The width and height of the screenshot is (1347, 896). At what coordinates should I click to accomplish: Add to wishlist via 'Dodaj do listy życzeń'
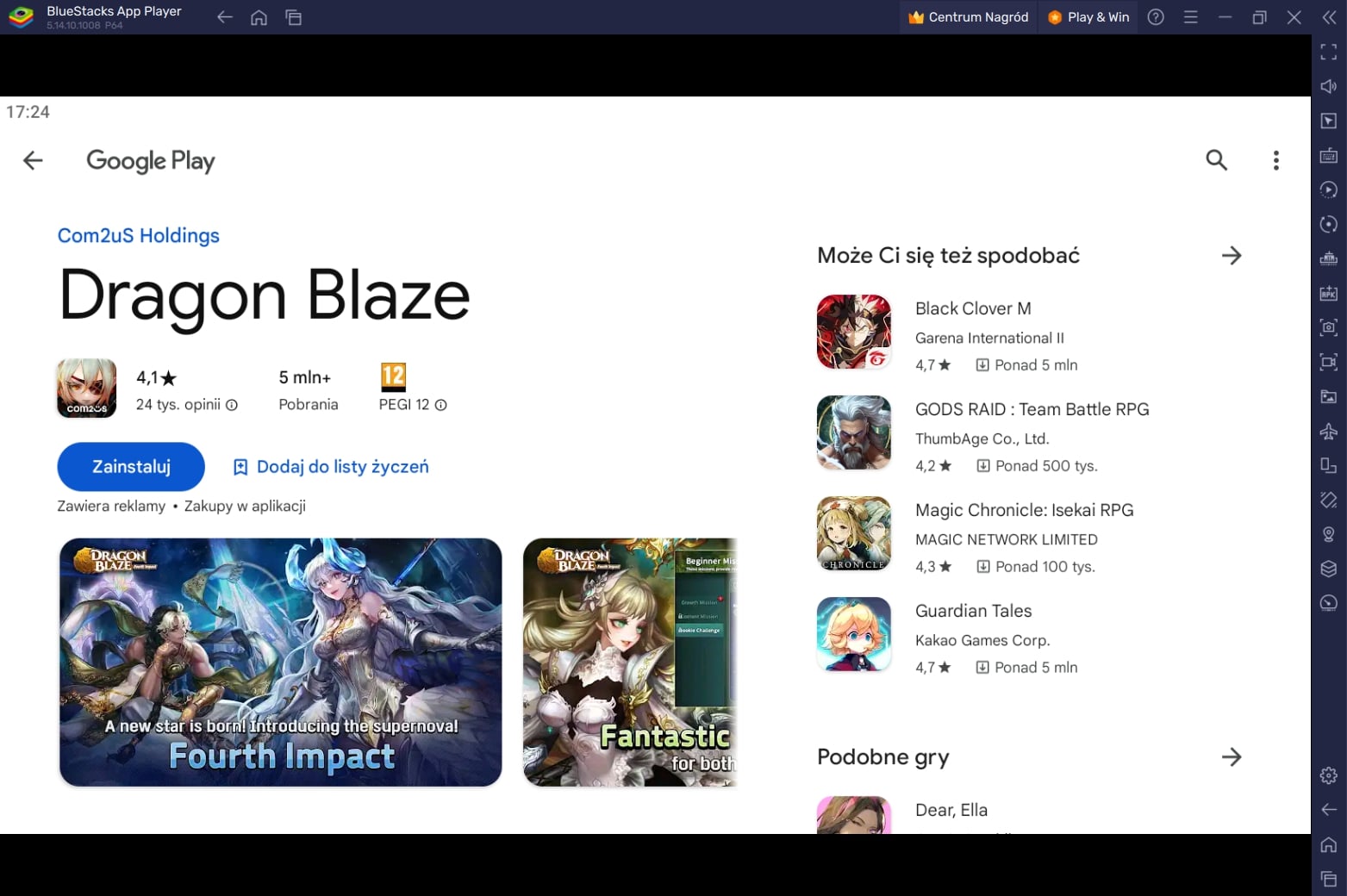coord(331,467)
